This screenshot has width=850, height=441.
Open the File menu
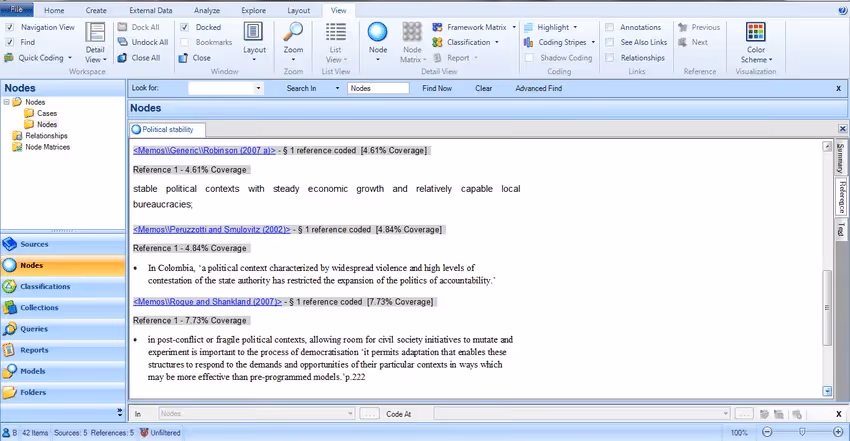point(17,9)
